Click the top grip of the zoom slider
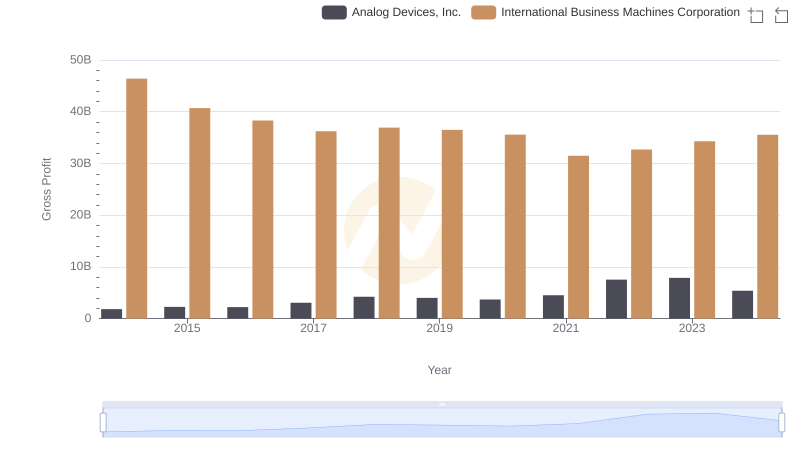Image resolution: width=800 pixels, height=461 pixels. point(442,404)
